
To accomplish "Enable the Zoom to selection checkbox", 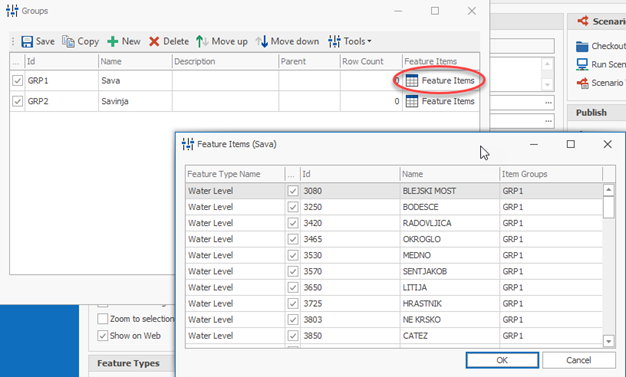I will pyautogui.click(x=103, y=319).
